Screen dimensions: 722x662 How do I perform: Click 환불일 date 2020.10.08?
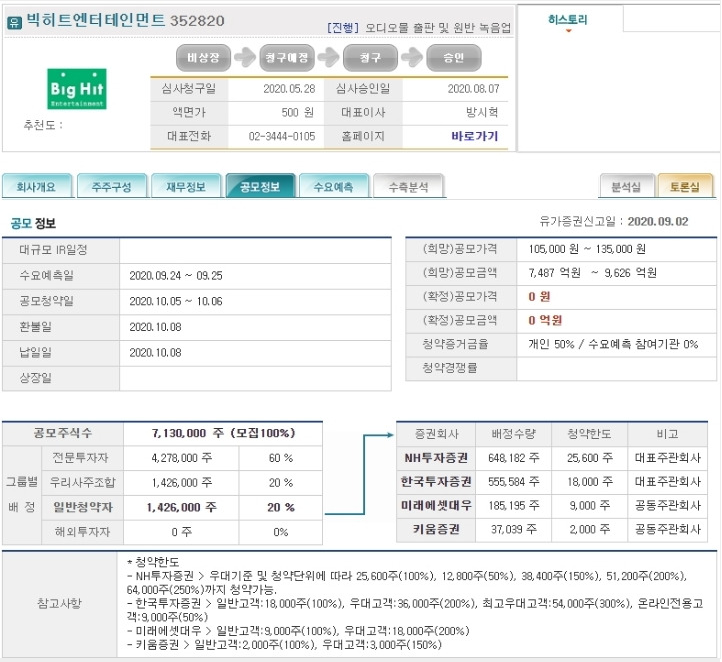tap(155, 327)
